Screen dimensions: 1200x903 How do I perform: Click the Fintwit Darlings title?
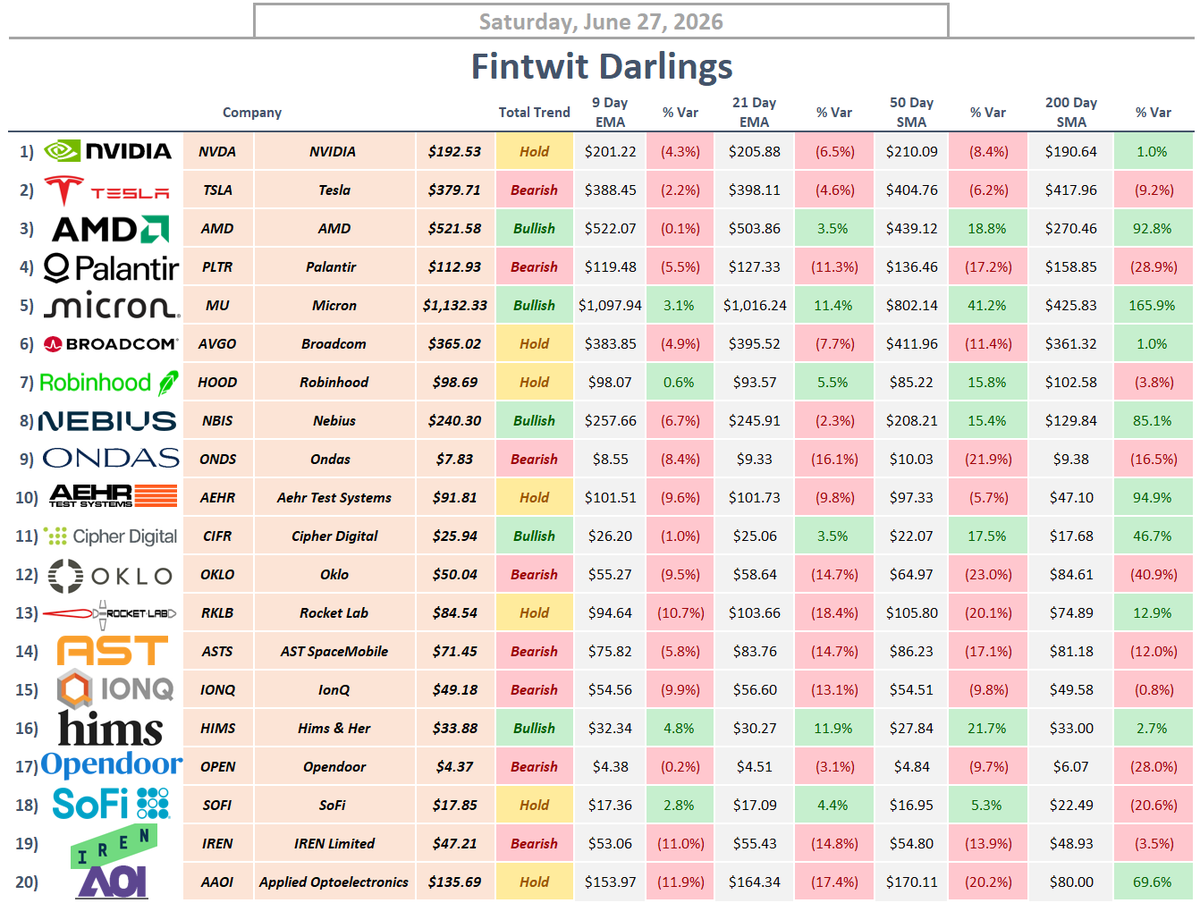[x=602, y=67]
